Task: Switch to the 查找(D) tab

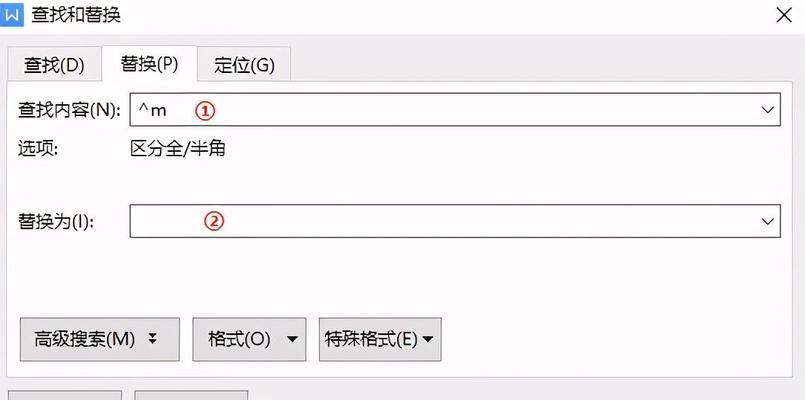Action: (x=54, y=65)
